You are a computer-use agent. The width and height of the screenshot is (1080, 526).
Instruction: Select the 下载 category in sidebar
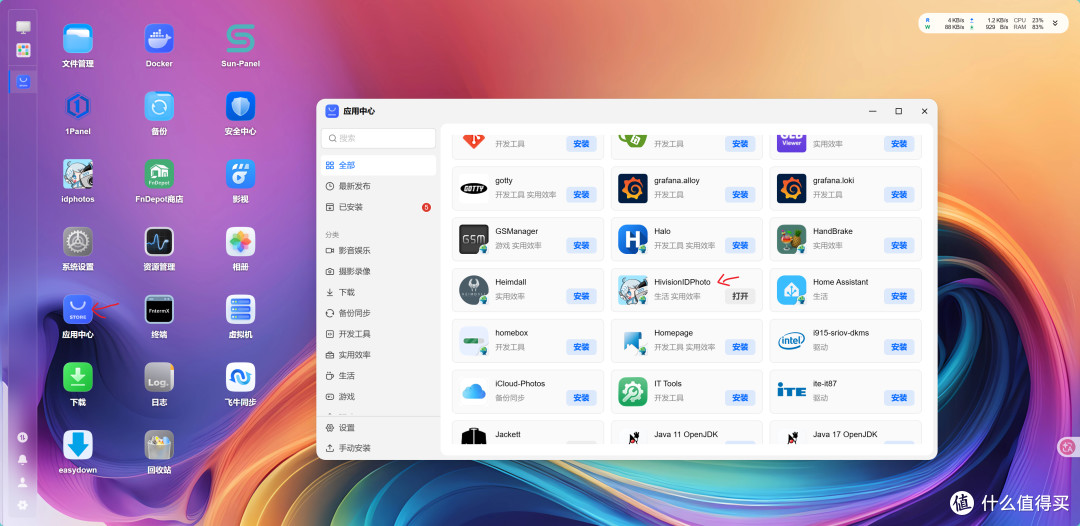[378, 292]
